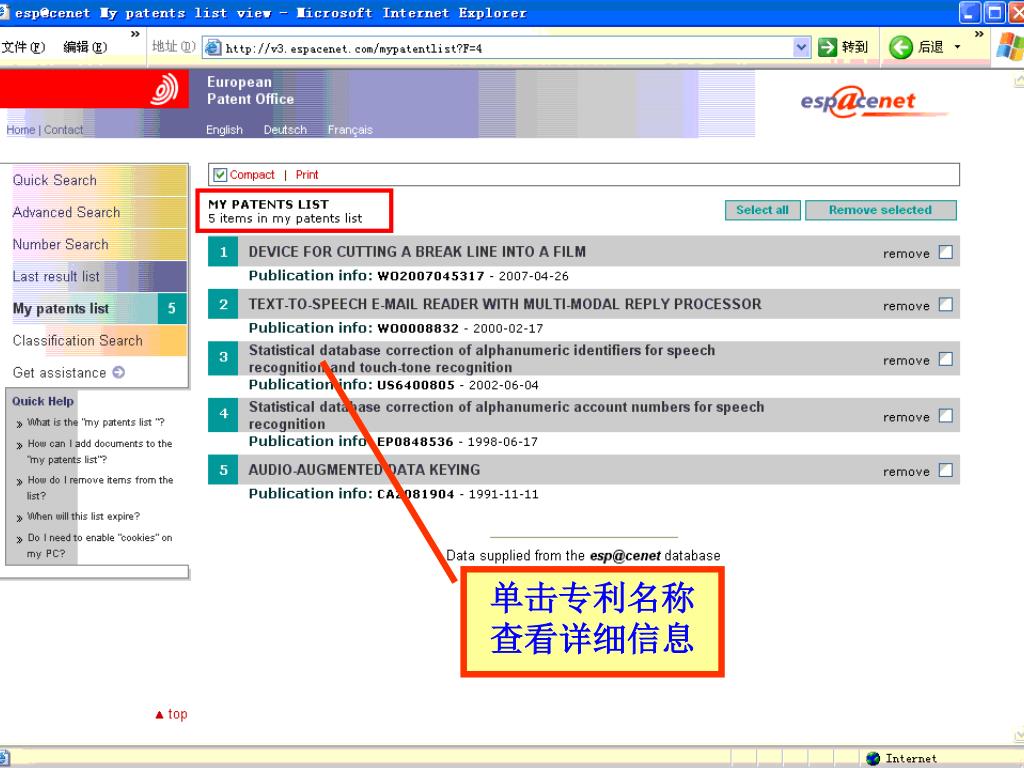Click publication number WO2007045317 text
The width and height of the screenshot is (1024, 768).
point(431,276)
